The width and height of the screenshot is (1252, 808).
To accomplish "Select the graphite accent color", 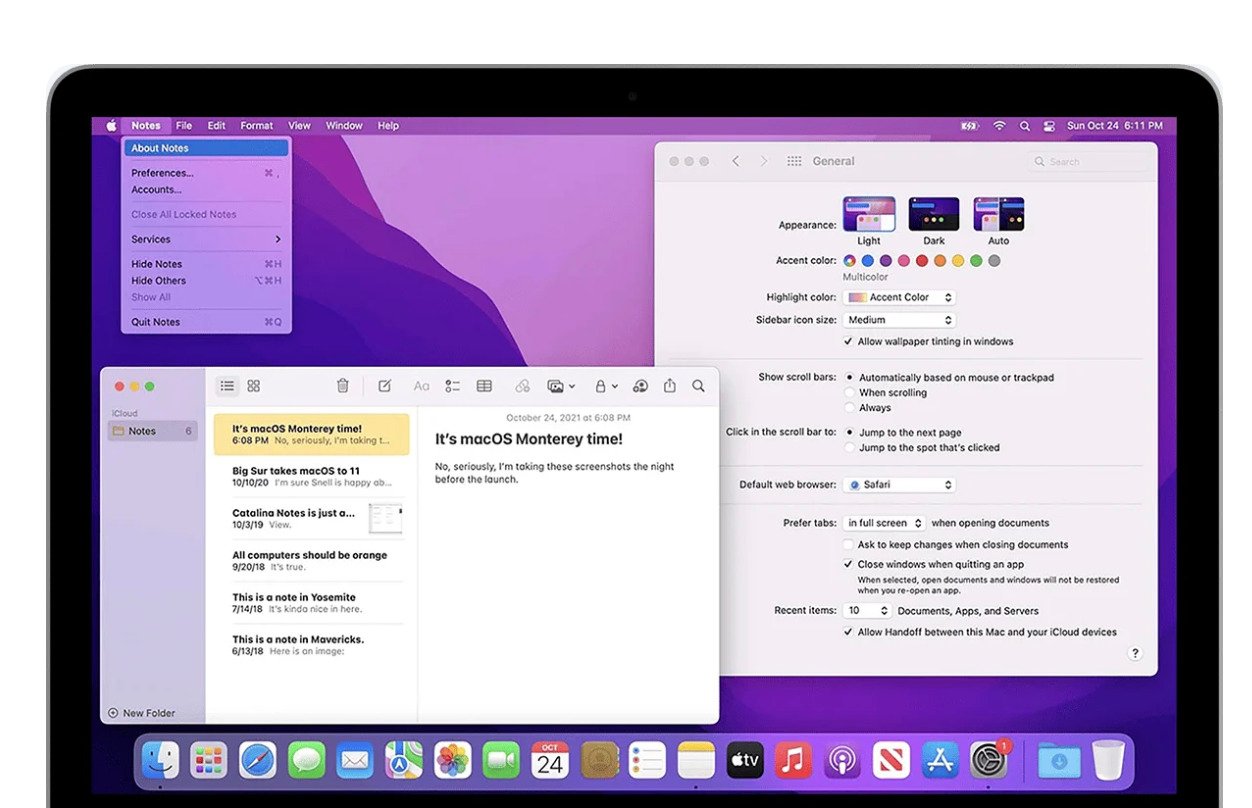I will point(994,261).
